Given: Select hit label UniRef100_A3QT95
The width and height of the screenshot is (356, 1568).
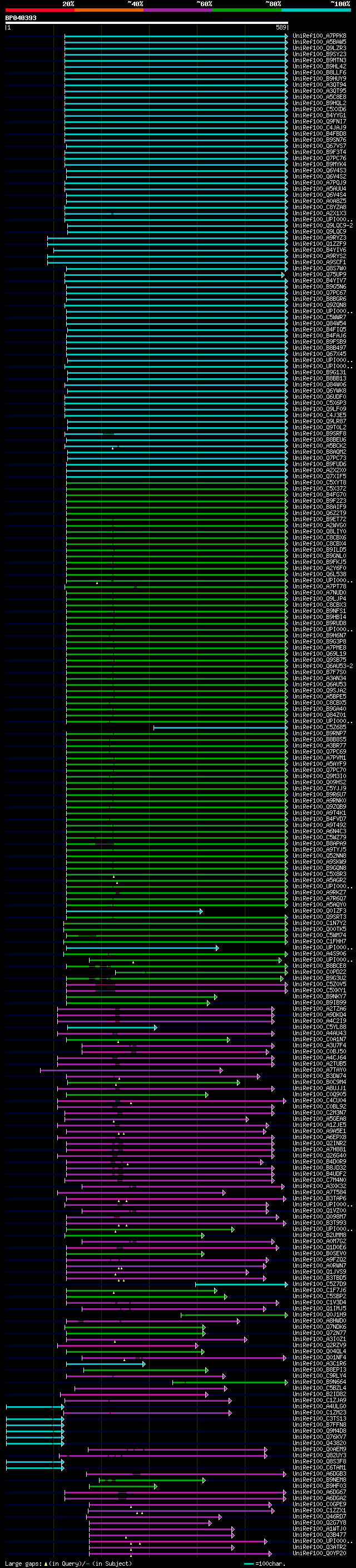Looking at the screenshot, I should 319,91.
